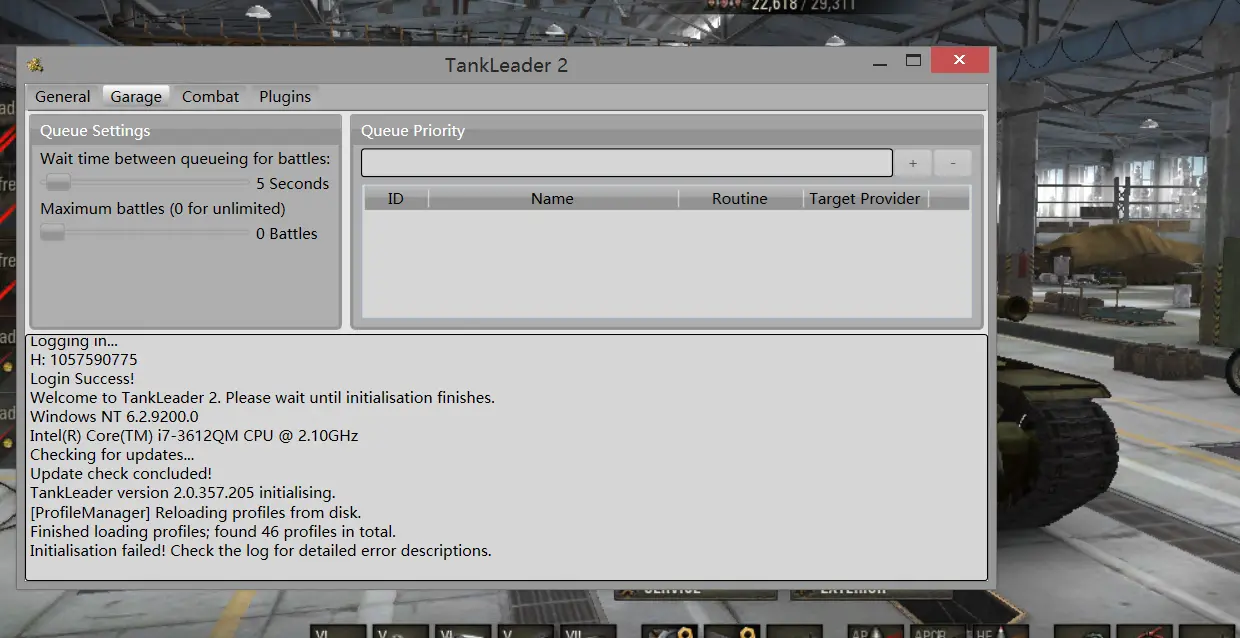Viewport: 1240px width, 638px height.
Task: Sort queue by the Name column header
Action: click(x=553, y=199)
